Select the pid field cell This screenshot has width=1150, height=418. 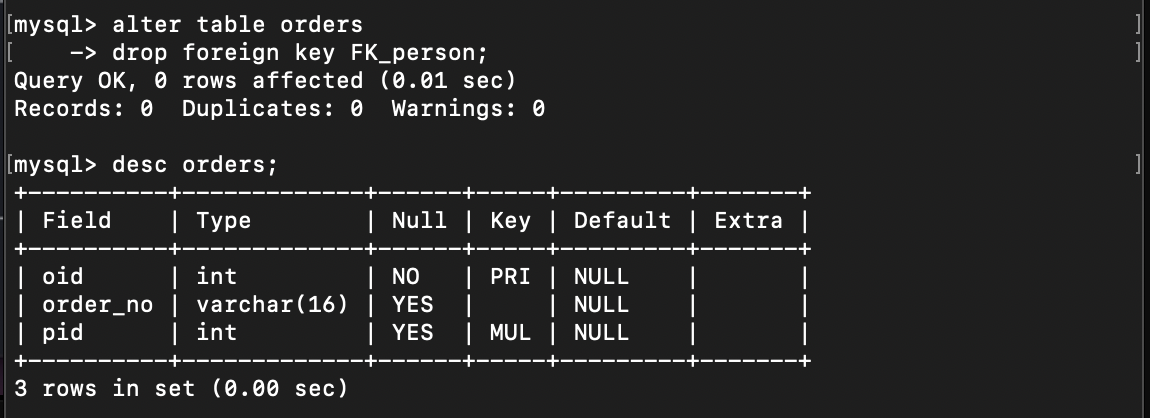tap(63, 332)
